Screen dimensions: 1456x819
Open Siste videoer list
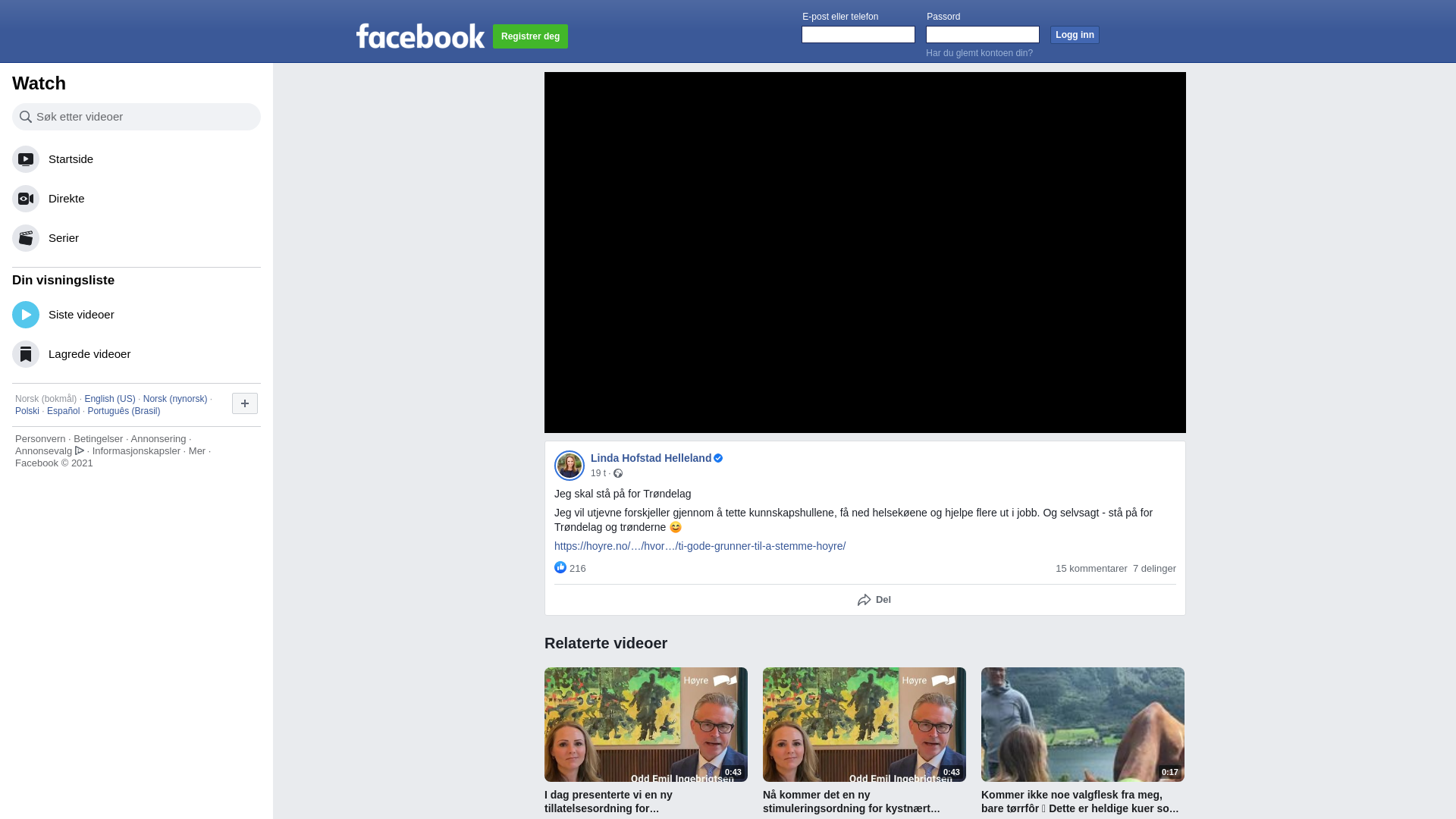pyautogui.click(x=136, y=315)
